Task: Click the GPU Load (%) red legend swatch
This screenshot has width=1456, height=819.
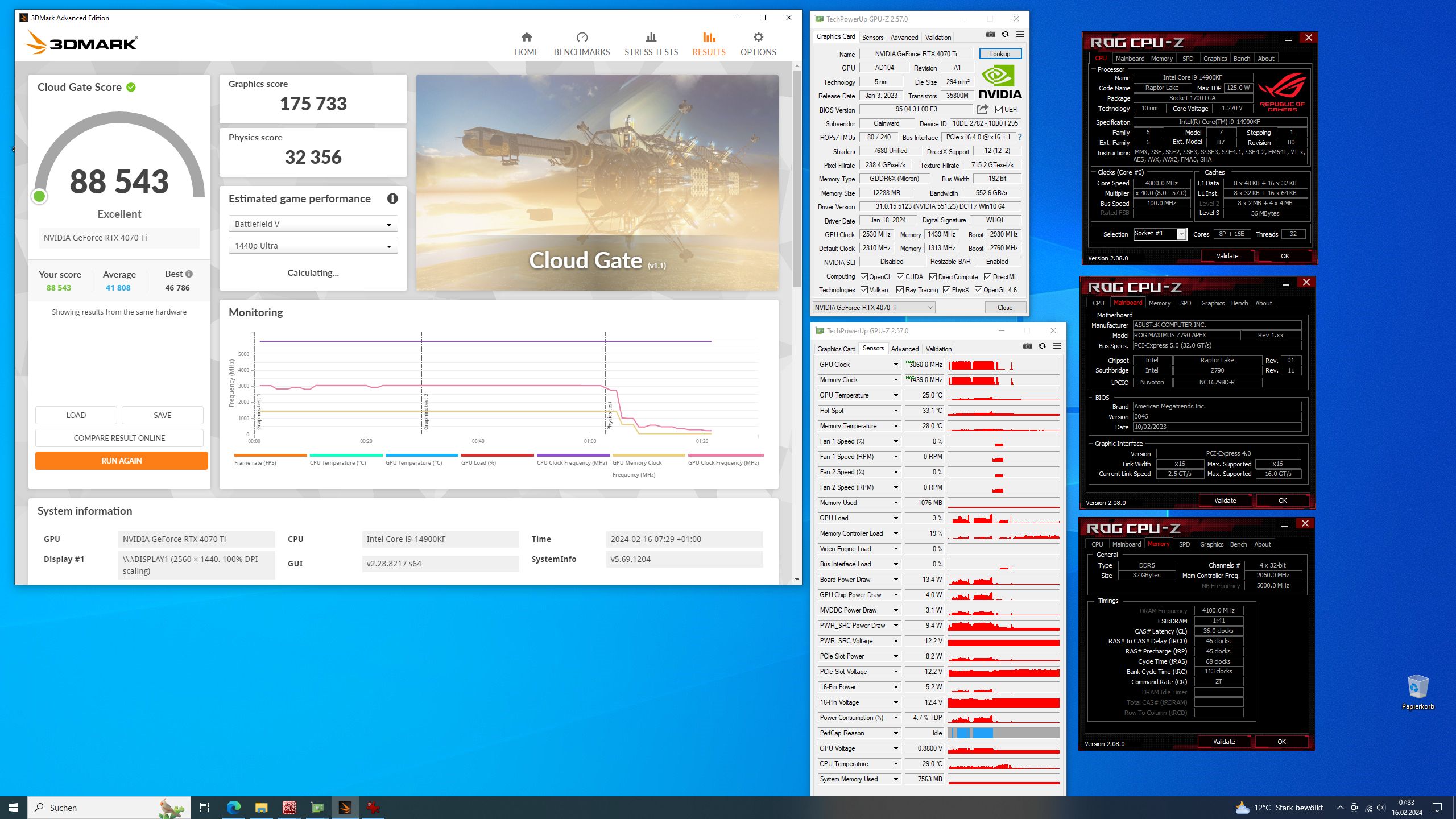Action: [497, 455]
